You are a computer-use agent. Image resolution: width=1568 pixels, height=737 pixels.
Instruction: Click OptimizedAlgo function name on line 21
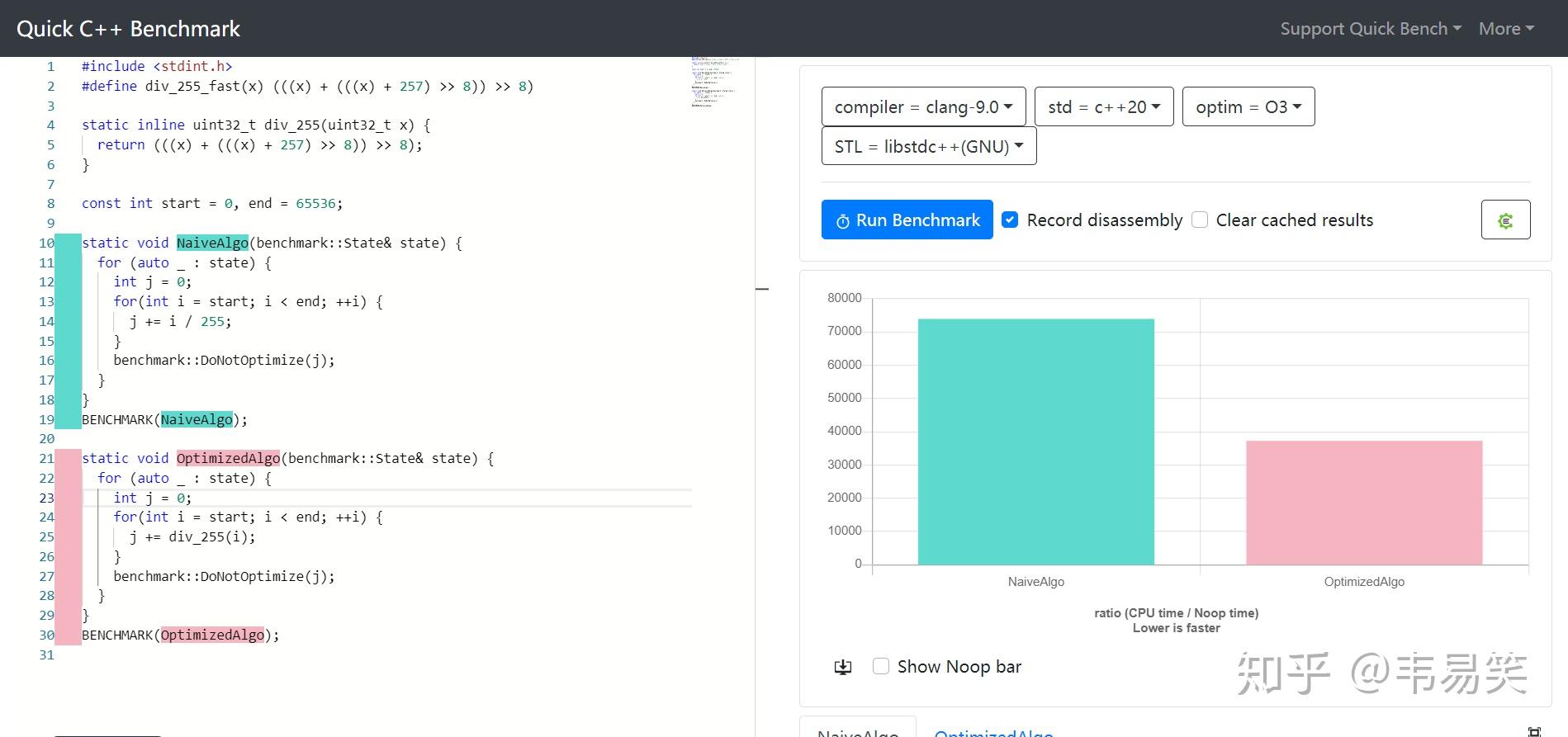click(228, 458)
